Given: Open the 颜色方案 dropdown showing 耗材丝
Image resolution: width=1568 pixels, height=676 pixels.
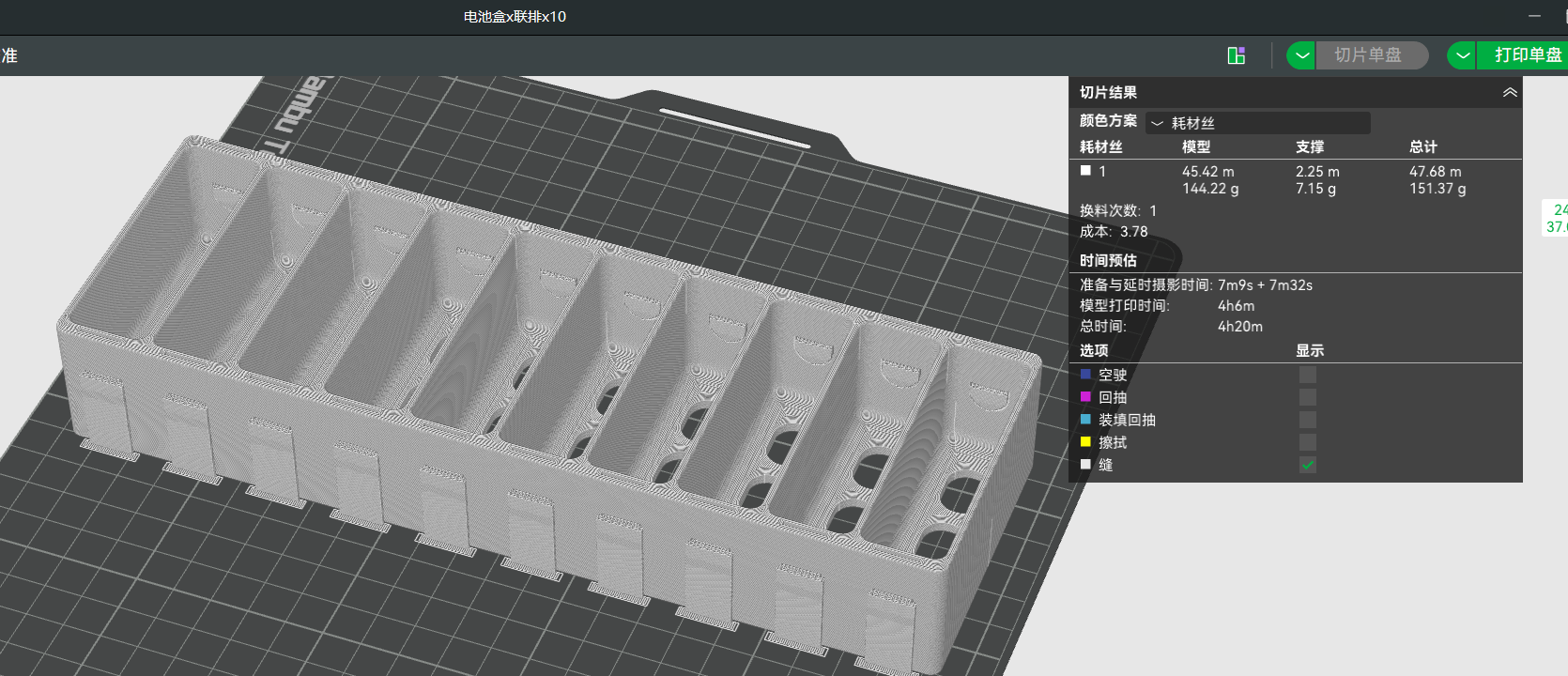Looking at the screenshot, I should [x=1258, y=123].
